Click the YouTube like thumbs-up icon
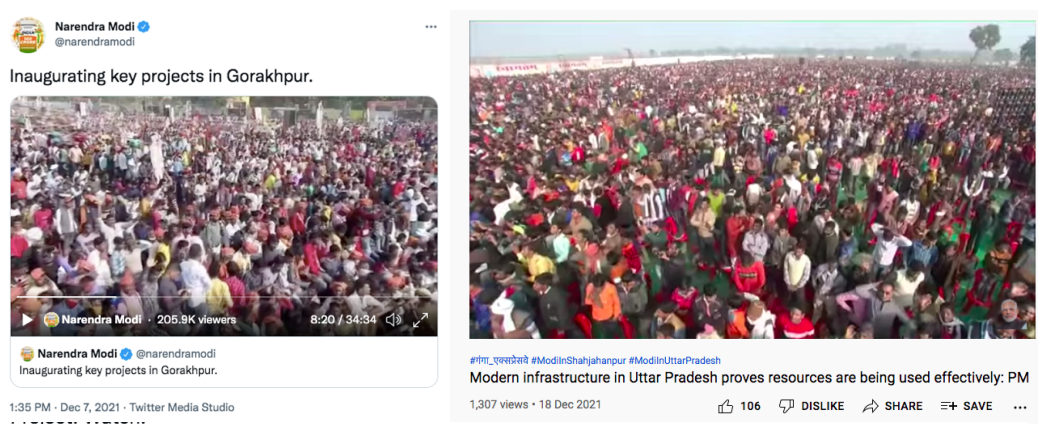Image resolution: width=1040 pixels, height=424 pixels. pyautogui.click(x=726, y=406)
